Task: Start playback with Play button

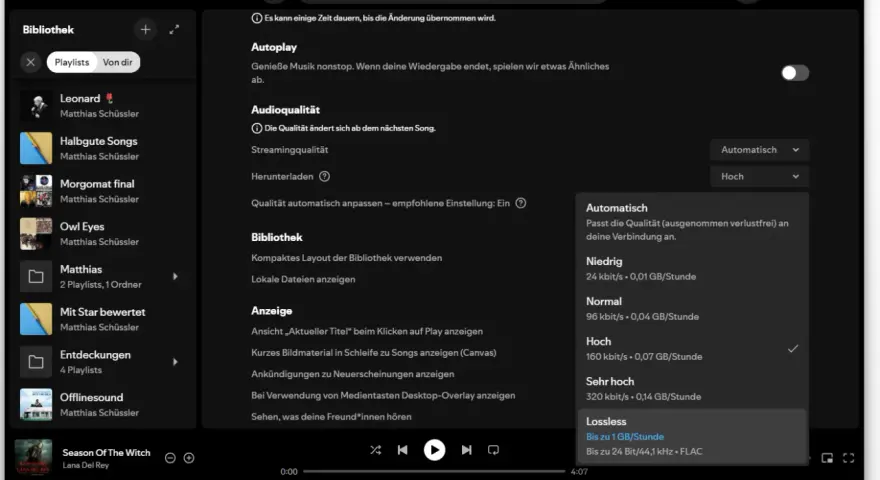Action: point(434,450)
